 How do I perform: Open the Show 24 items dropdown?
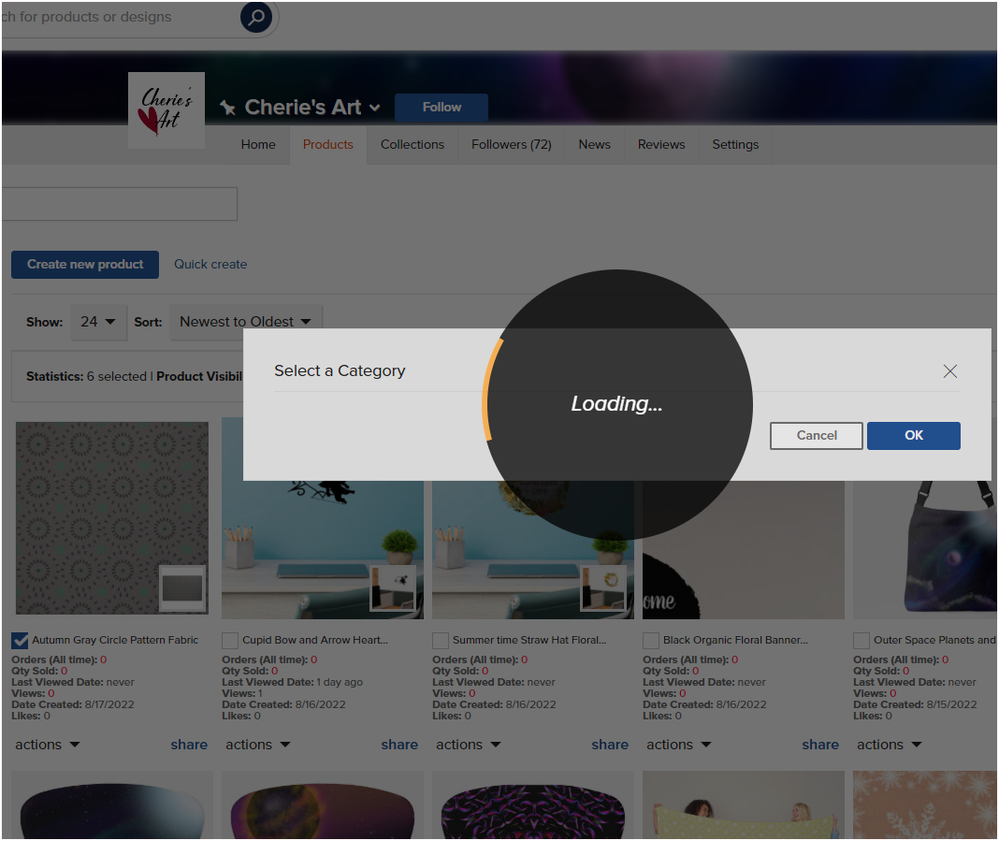pyautogui.click(x=98, y=322)
